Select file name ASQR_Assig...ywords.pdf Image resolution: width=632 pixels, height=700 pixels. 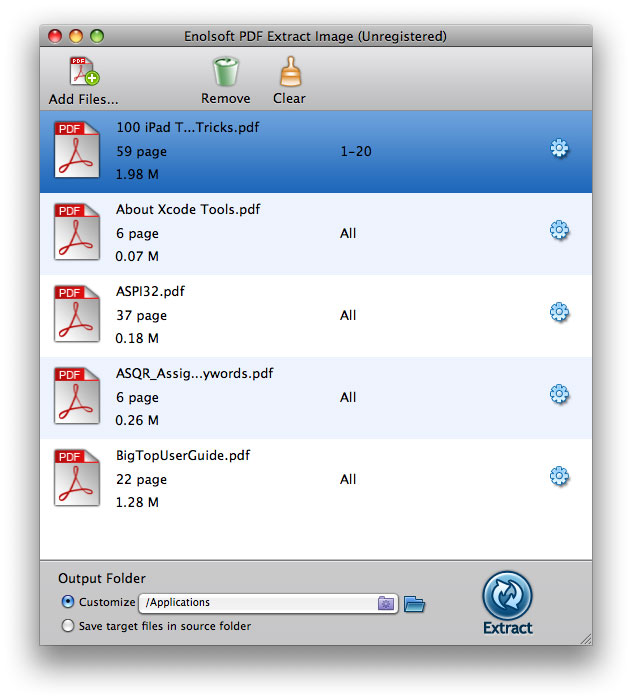(x=195, y=373)
